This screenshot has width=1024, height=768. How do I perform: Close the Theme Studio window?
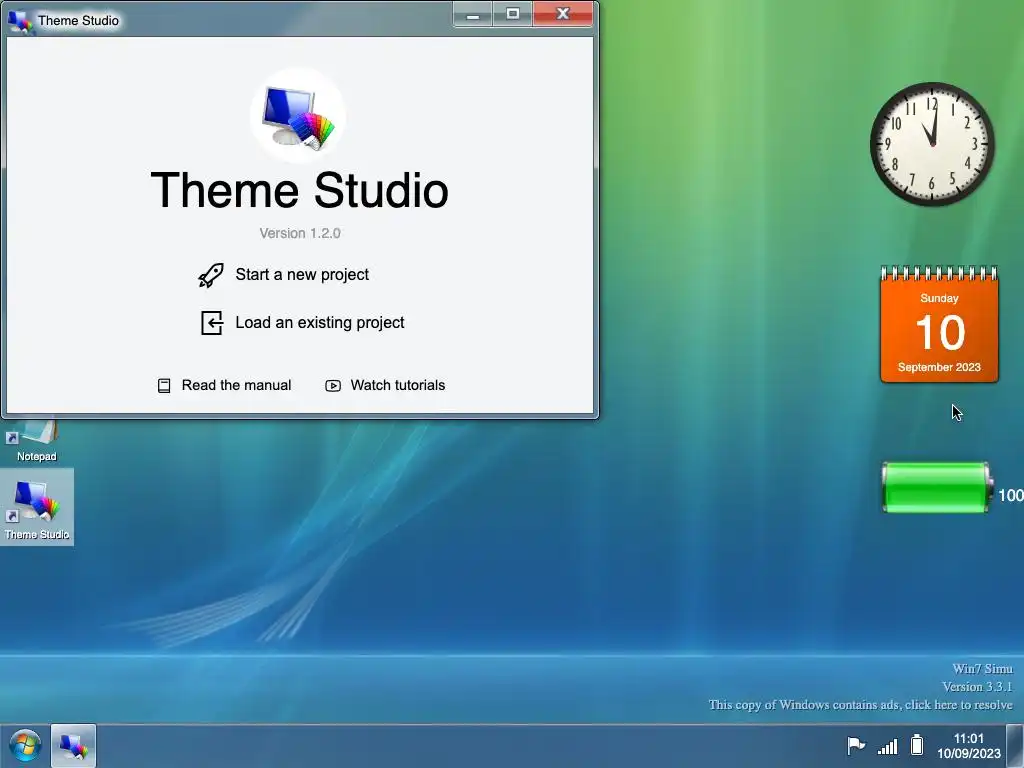click(563, 14)
